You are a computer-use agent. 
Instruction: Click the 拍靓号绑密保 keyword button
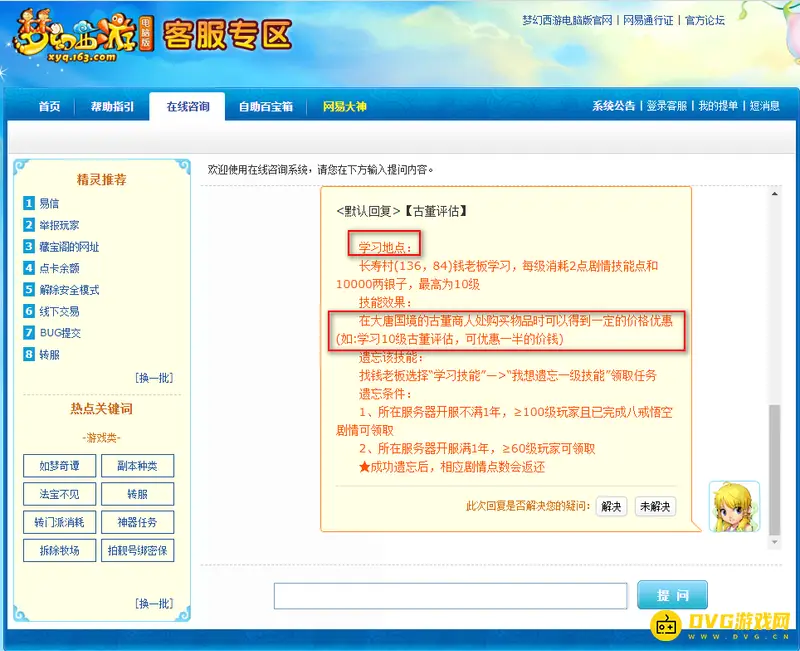(137, 550)
